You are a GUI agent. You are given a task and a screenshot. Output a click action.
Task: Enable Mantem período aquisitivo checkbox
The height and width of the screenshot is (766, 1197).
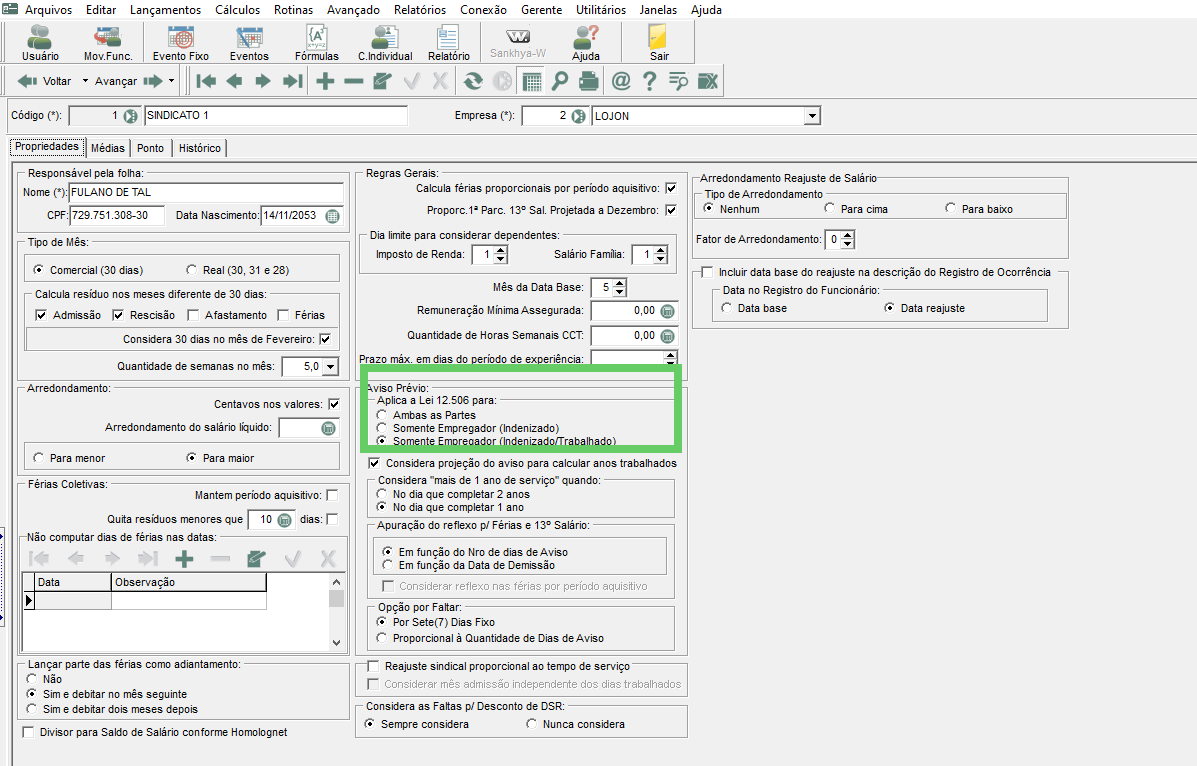(x=332, y=495)
